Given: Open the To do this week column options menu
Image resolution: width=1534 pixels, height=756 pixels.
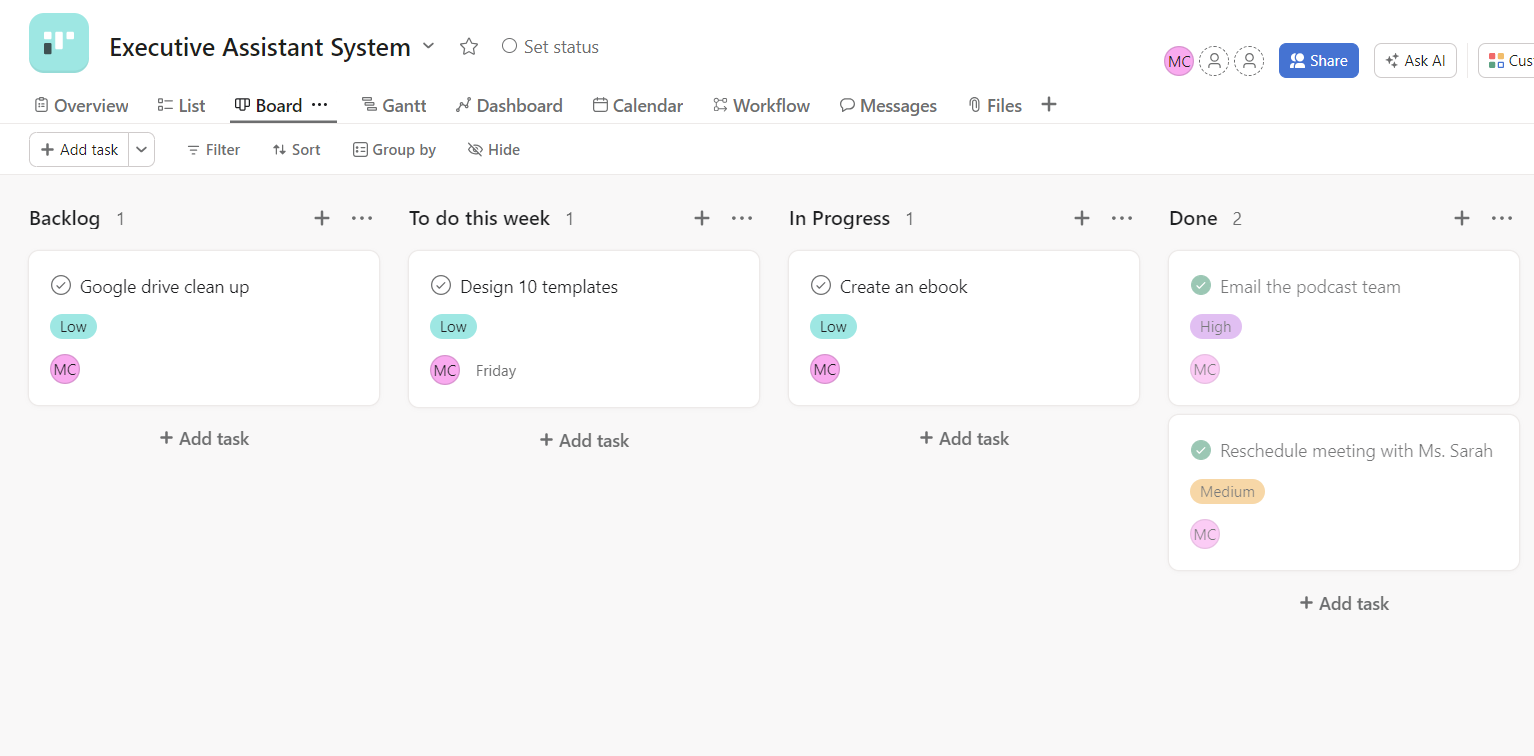Looking at the screenshot, I should click(742, 218).
